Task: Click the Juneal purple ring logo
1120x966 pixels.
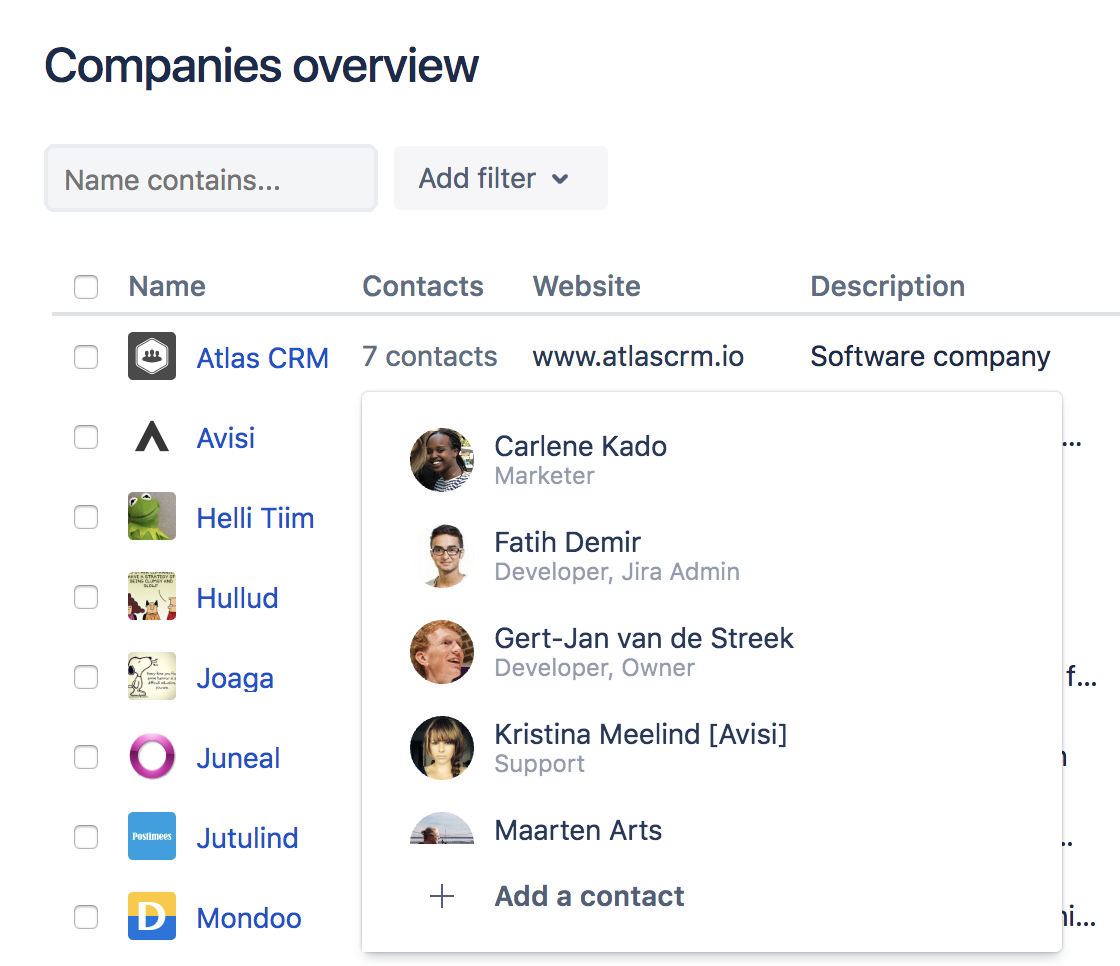Action: tap(152, 757)
